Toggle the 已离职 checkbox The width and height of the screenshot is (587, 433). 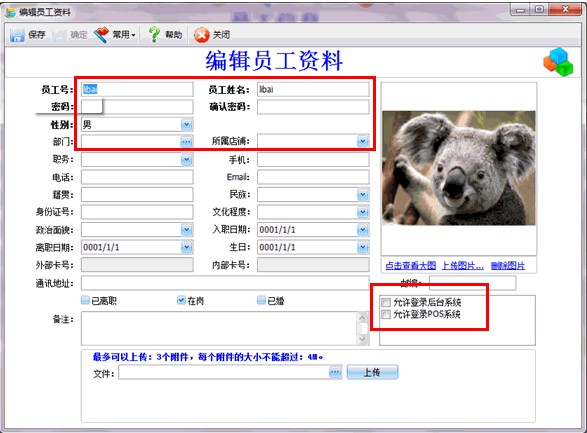tap(85, 300)
